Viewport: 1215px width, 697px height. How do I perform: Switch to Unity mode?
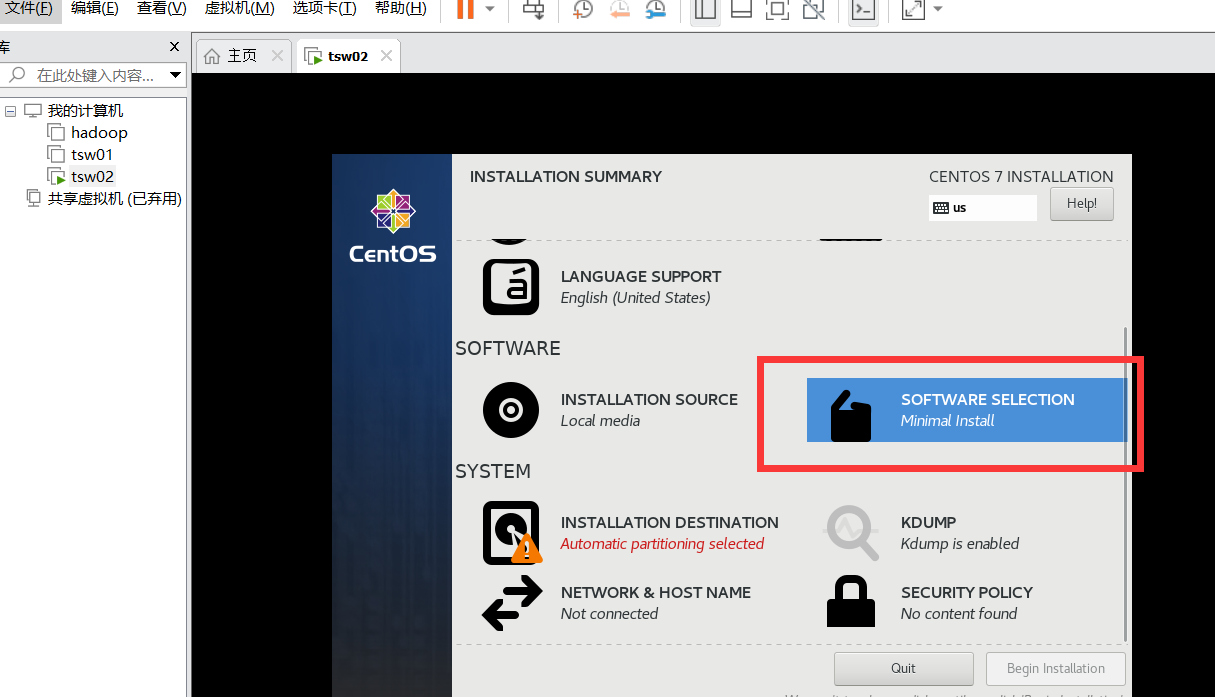click(813, 9)
